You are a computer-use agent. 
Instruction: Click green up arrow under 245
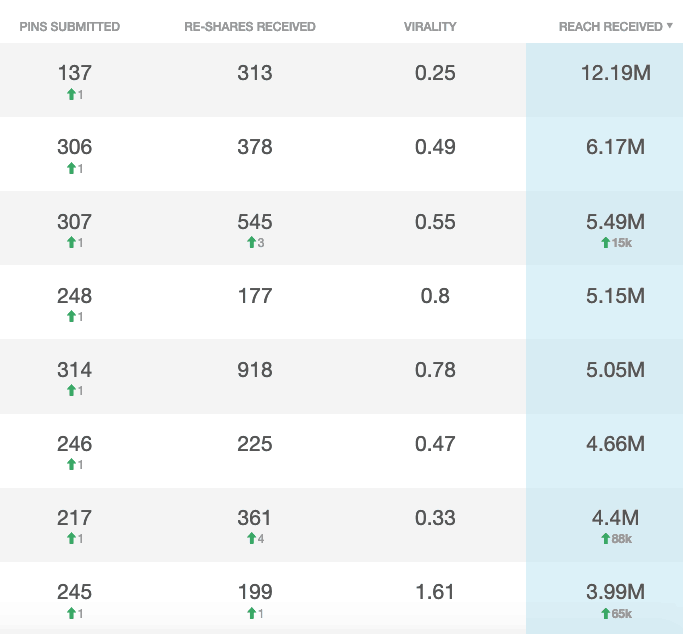pos(71,614)
